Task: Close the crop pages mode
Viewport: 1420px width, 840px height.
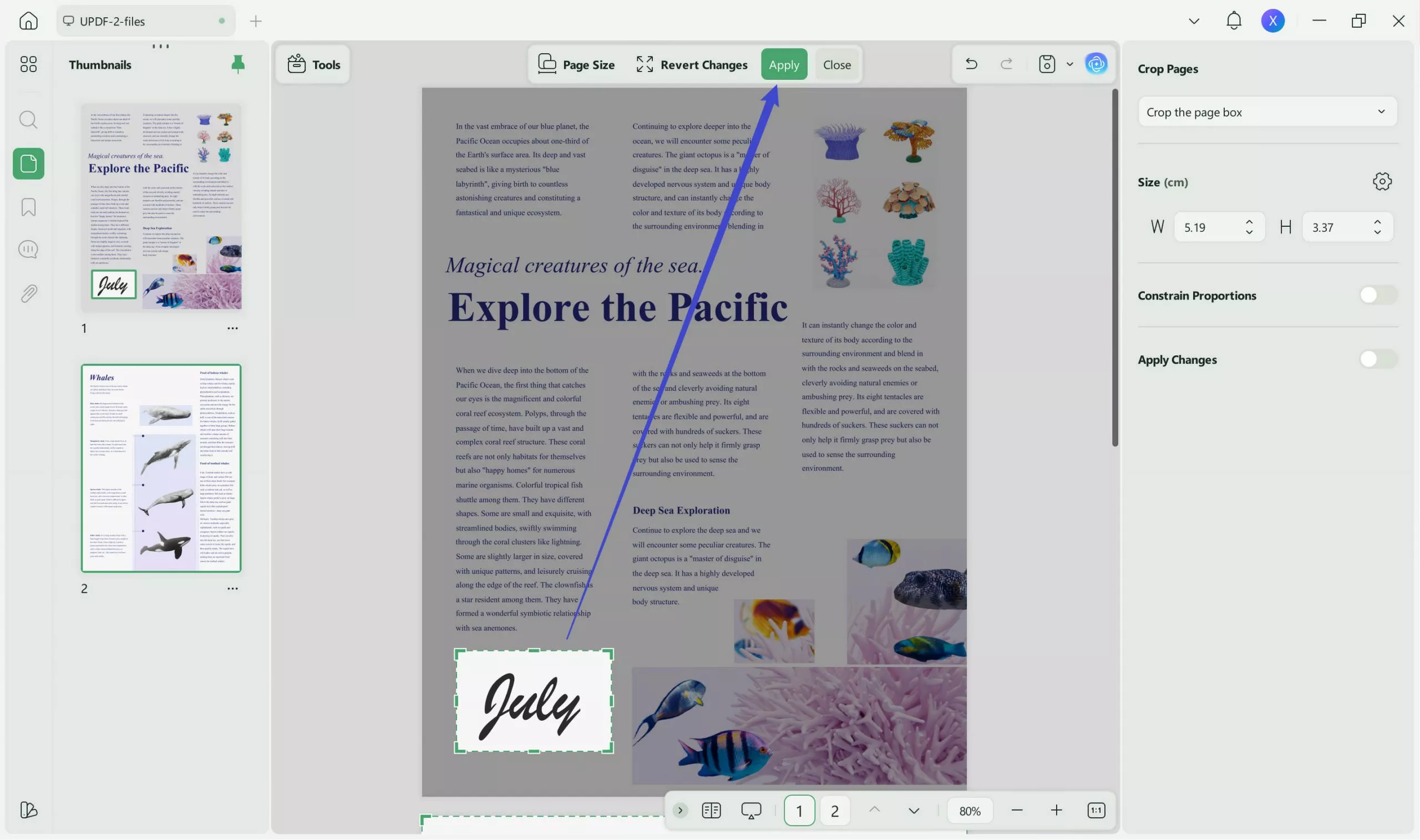Action: coord(837,64)
